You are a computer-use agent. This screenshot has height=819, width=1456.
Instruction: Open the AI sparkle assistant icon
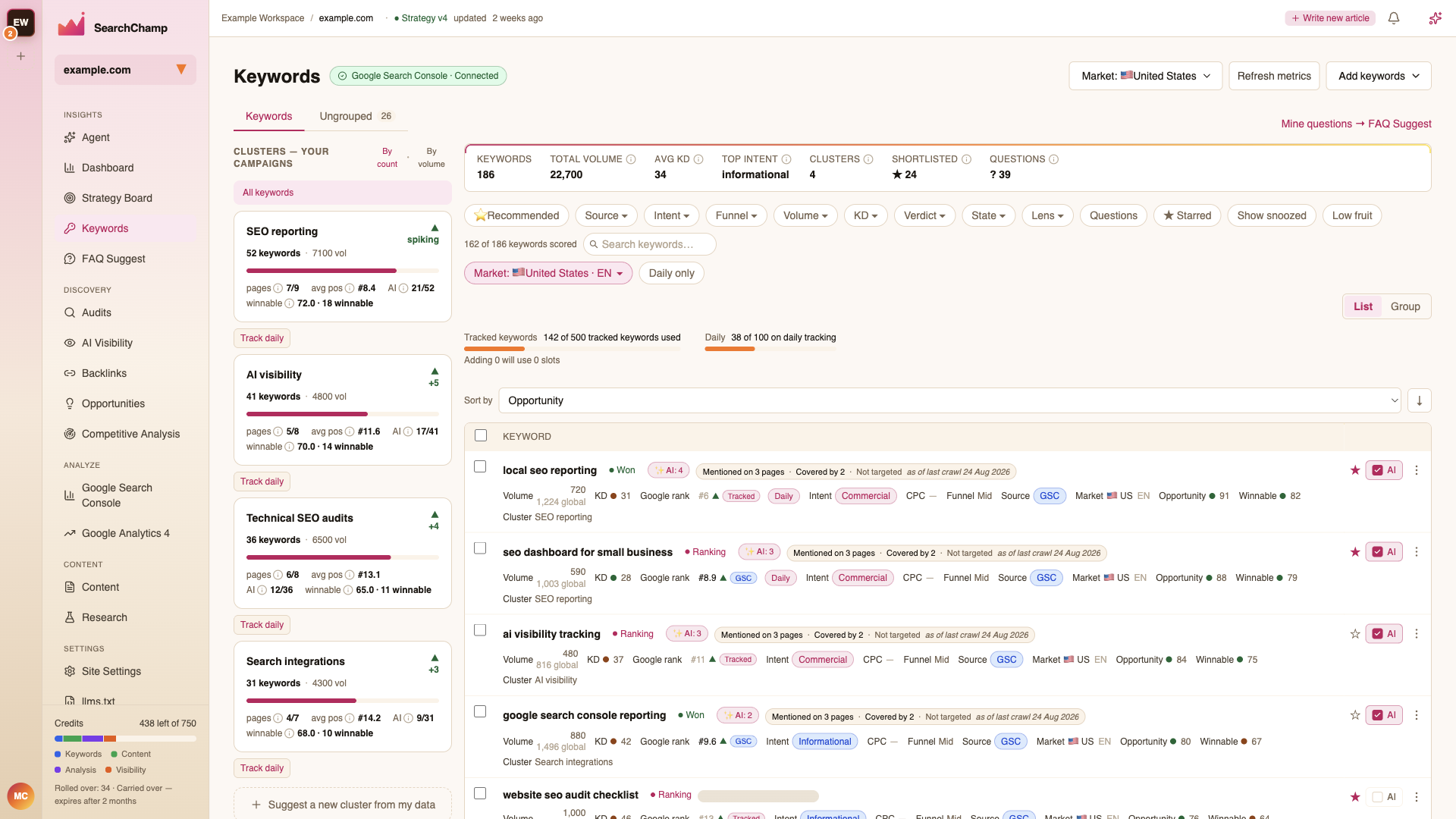1435,18
